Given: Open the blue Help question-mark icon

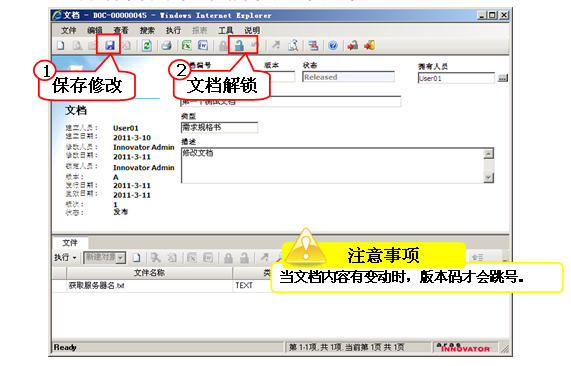Looking at the screenshot, I should pyautogui.click(x=333, y=46).
